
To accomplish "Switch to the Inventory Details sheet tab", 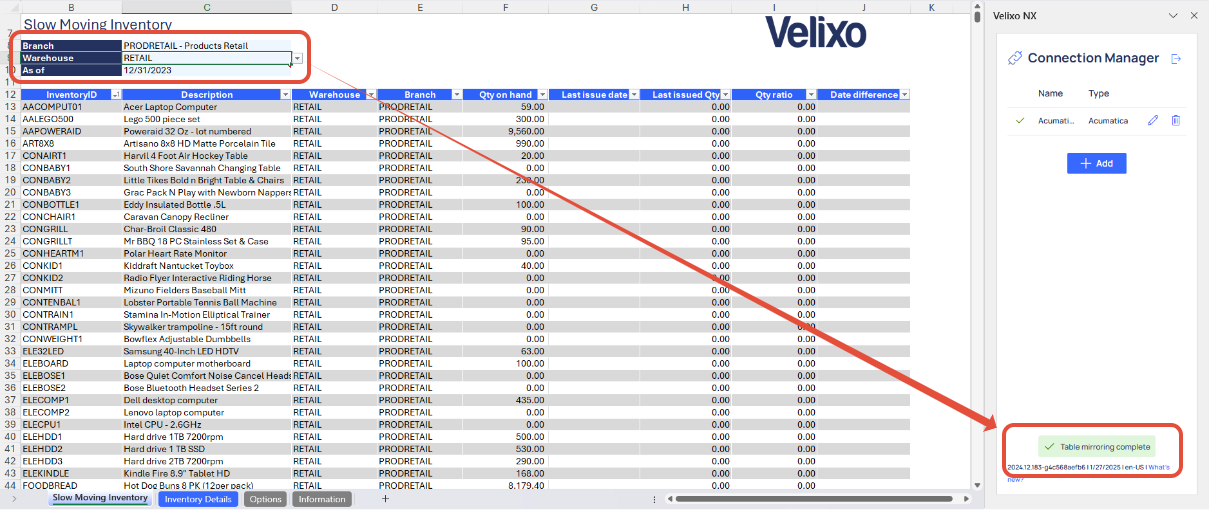I will coord(198,499).
